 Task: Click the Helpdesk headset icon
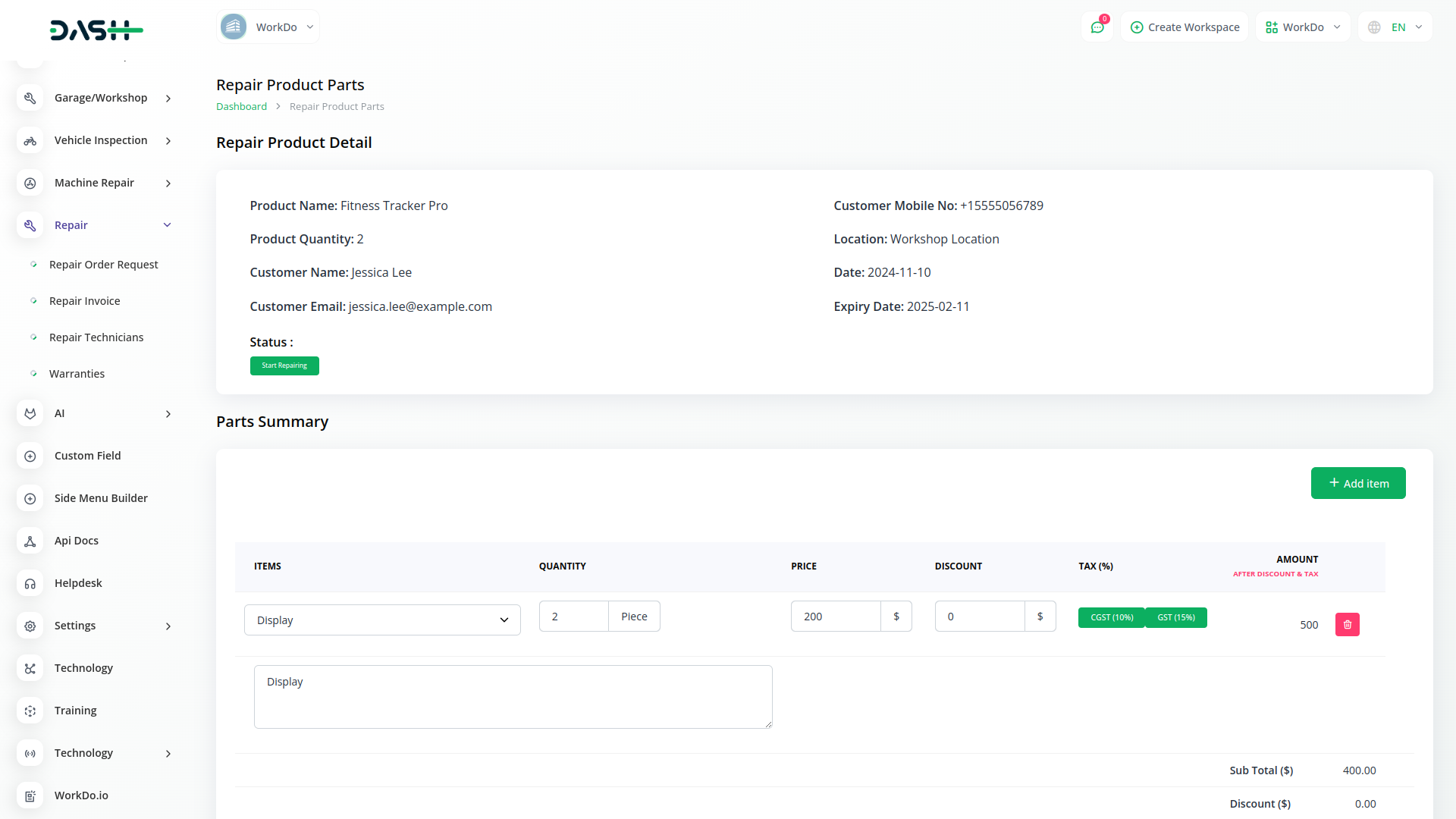tap(30, 583)
